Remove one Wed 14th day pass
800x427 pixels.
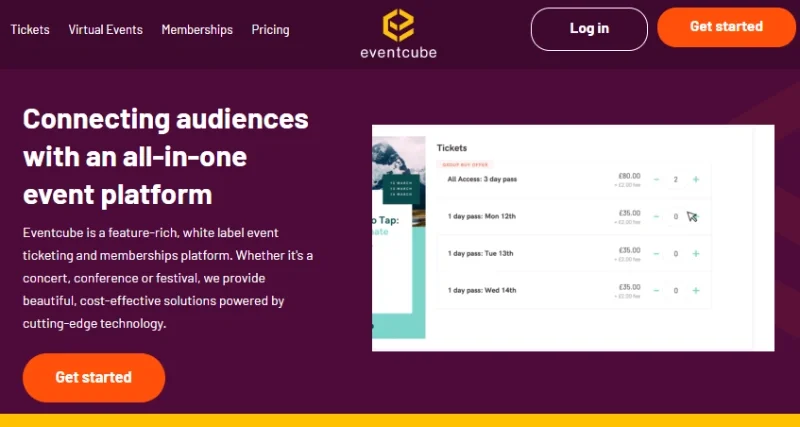pyautogui.click(x=656, y=291)
